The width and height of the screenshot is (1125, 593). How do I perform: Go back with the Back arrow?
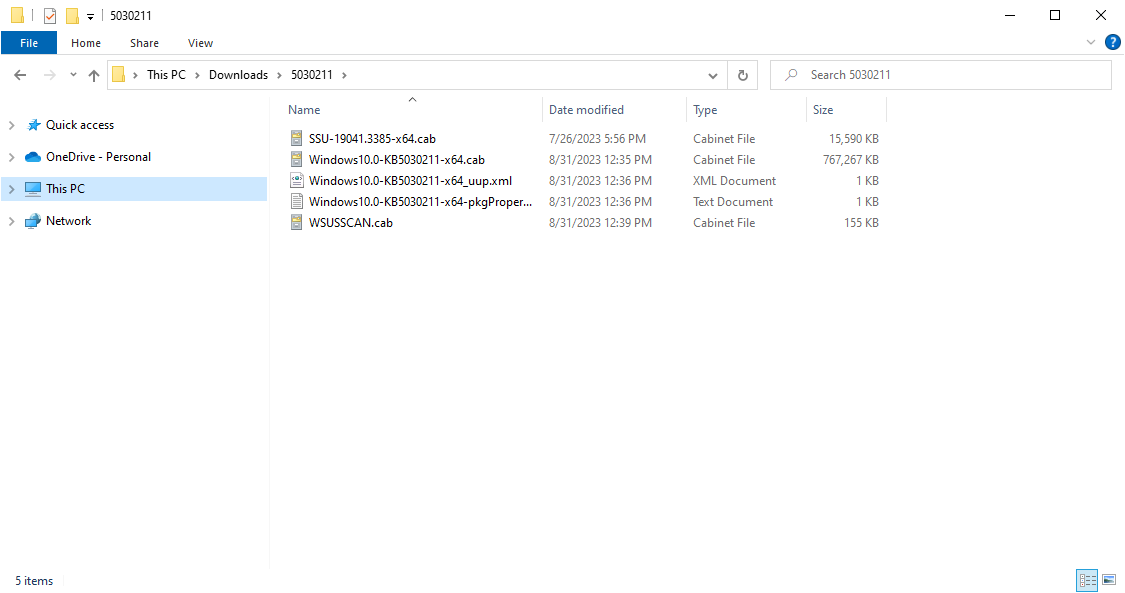(20, 75)
